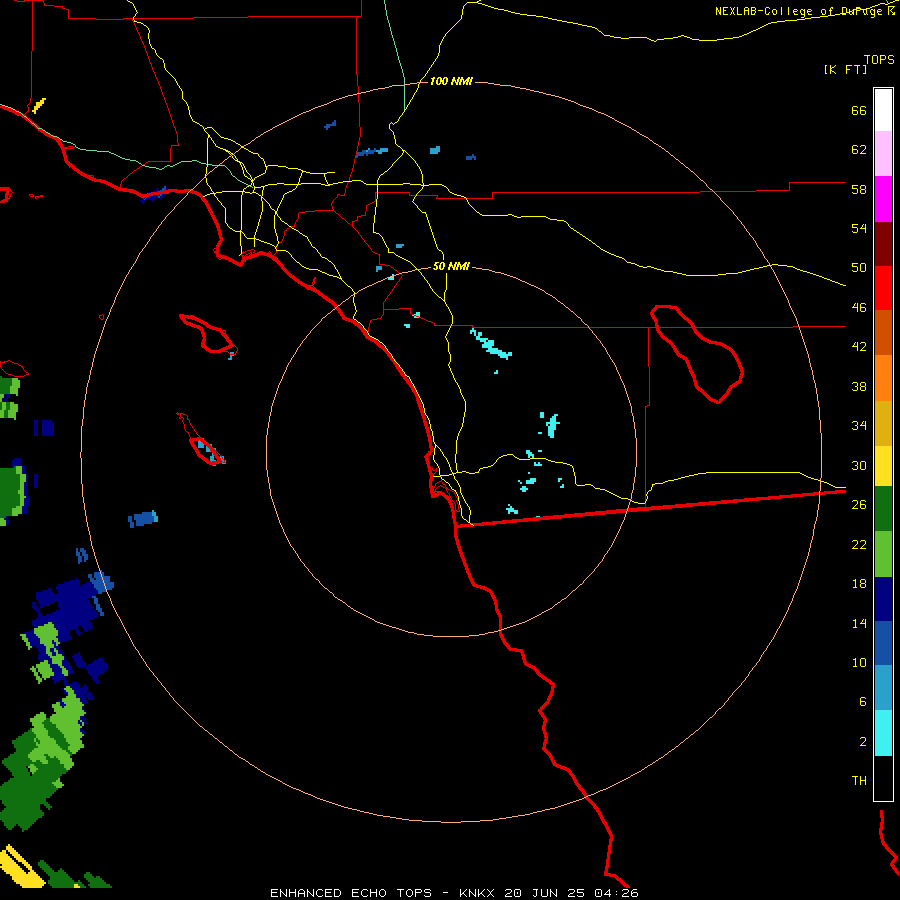Select the "58" legend value
900x900 pixels.
click(859, 189)
